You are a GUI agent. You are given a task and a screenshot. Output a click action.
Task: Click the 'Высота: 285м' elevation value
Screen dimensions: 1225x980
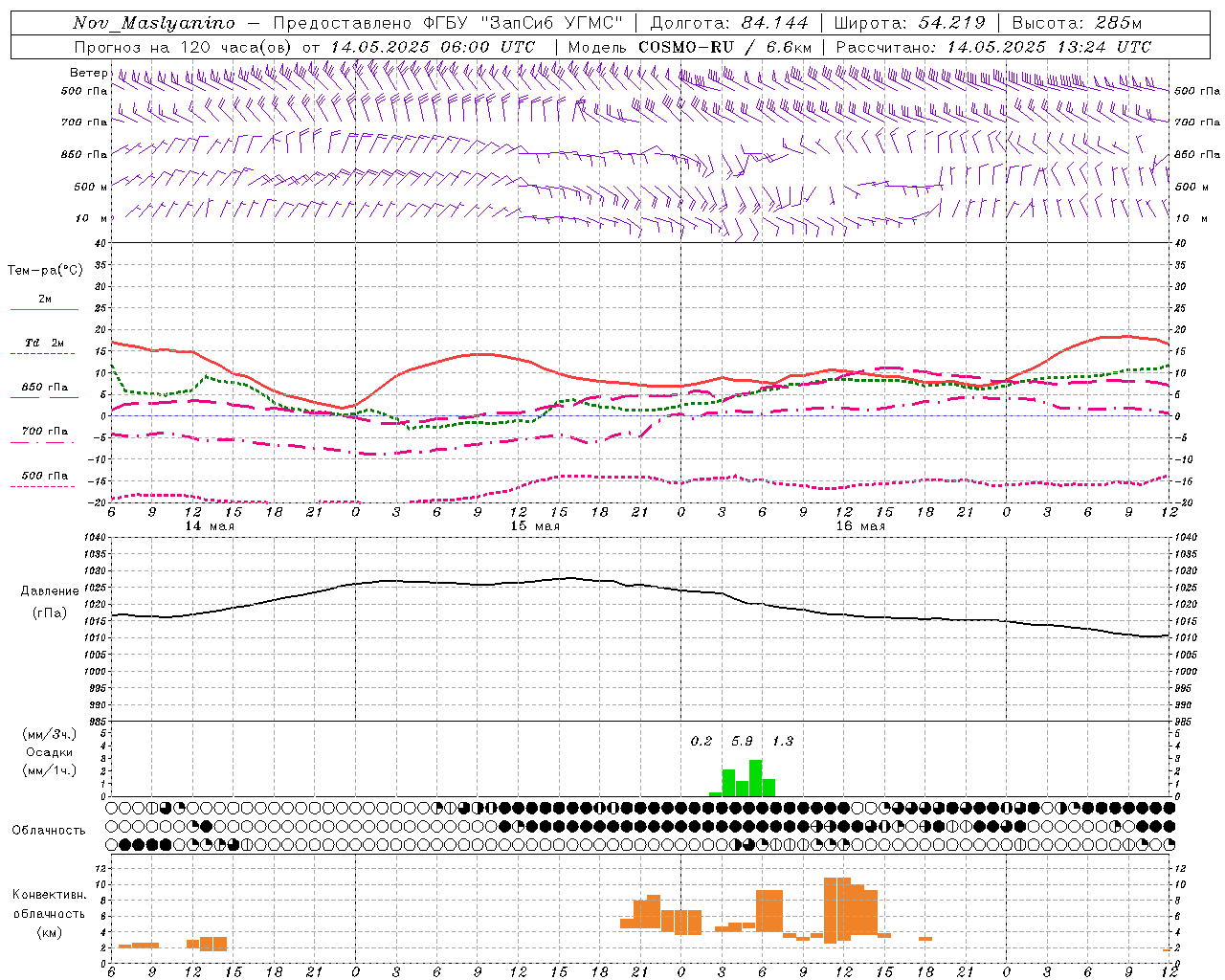click(1077, 23)
